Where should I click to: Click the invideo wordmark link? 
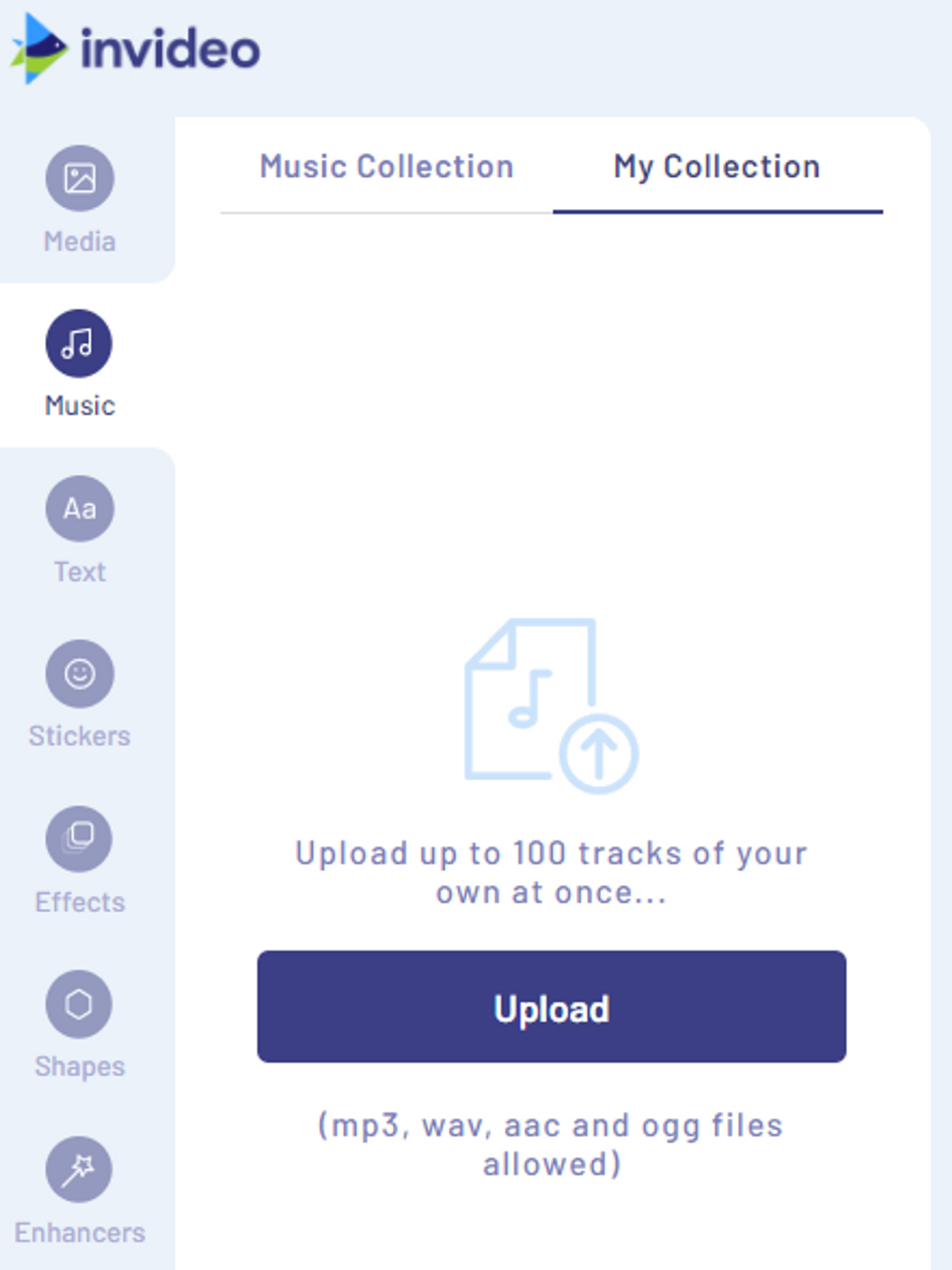[167, 48]
